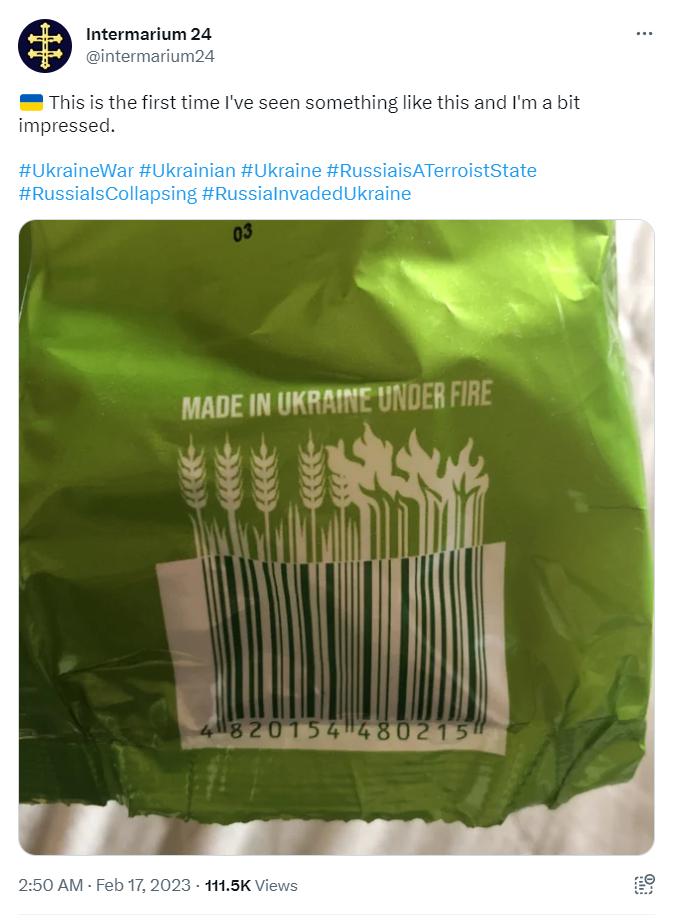Click the tweet text about being impressed
The height and width of the screenshot is (922, 673).
click(x=299, y=114)
